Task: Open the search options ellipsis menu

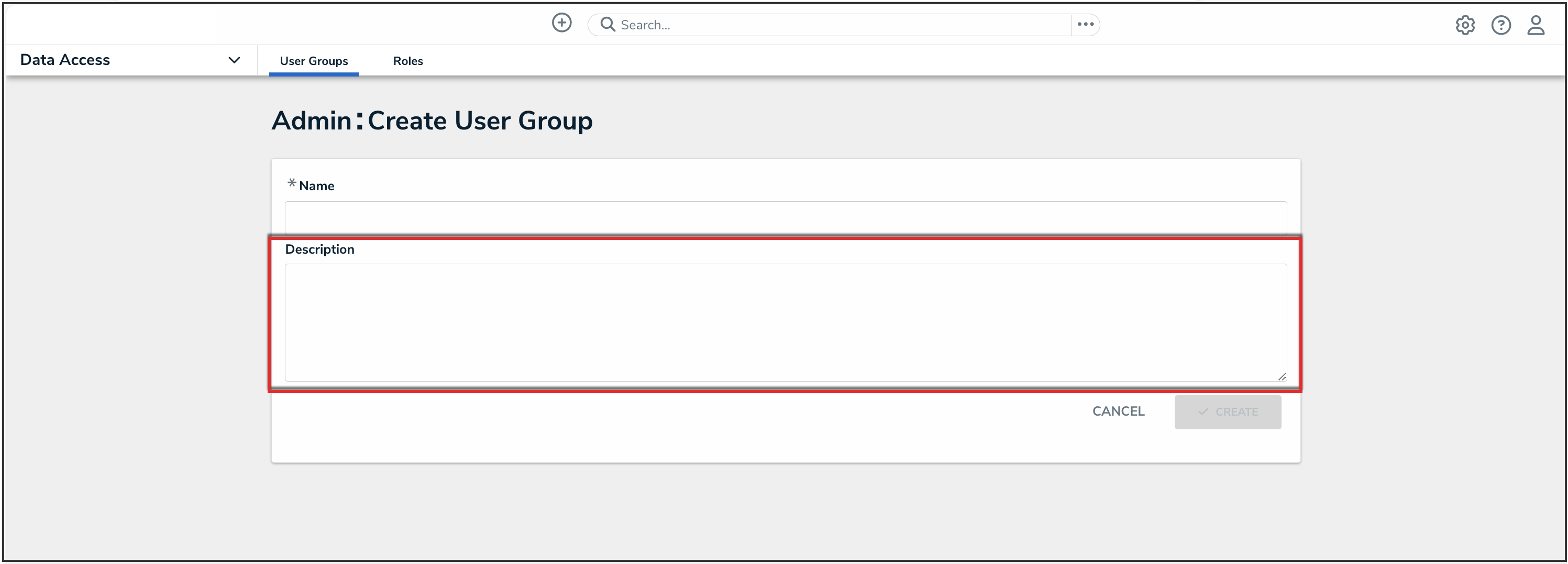Action: click(1085, 24)
